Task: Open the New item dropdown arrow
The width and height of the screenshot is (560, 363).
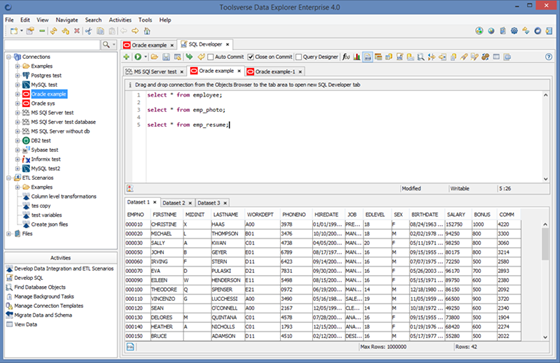Action: pos(21,31)
